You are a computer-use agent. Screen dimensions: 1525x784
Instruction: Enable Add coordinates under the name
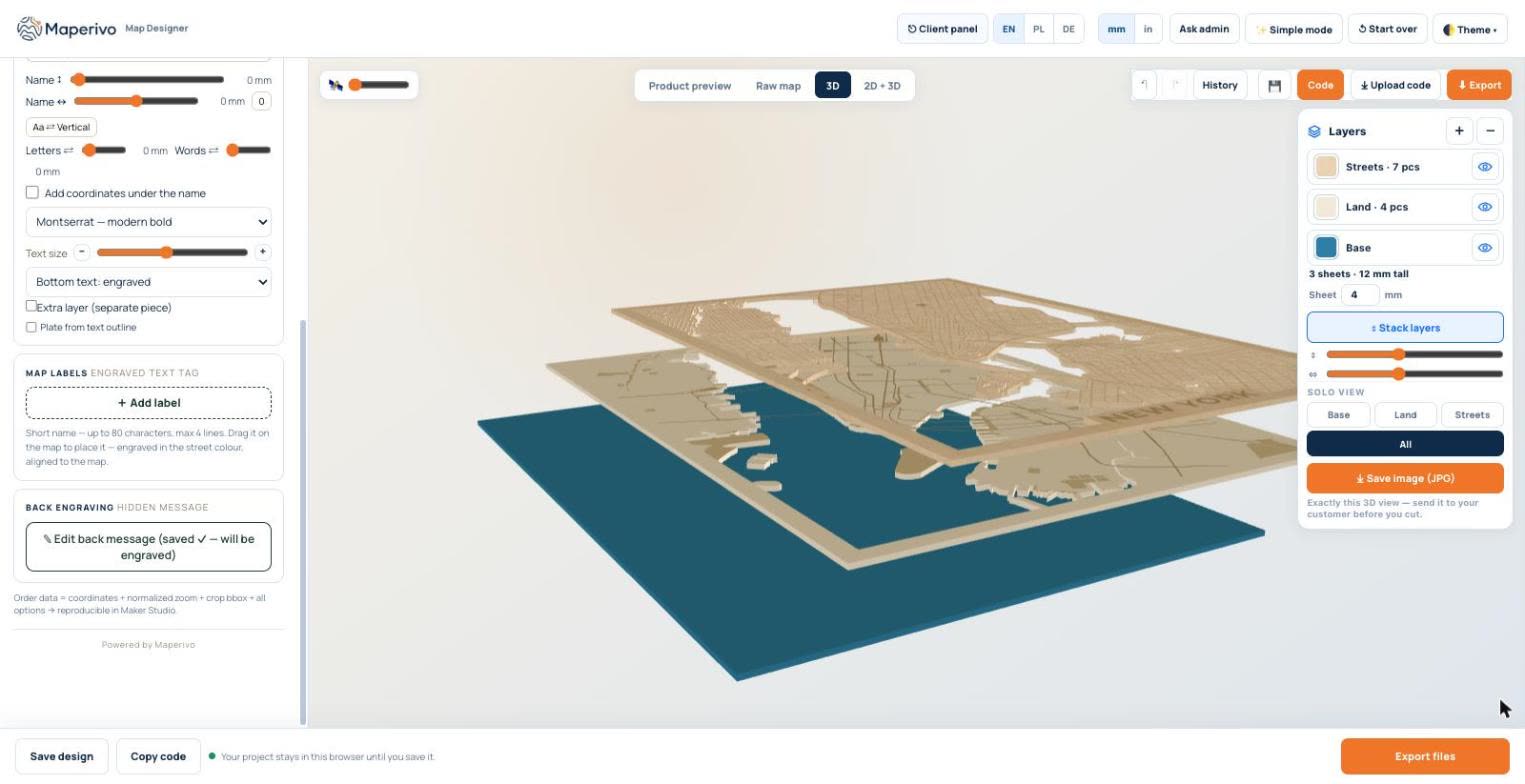tap(32, 192)
